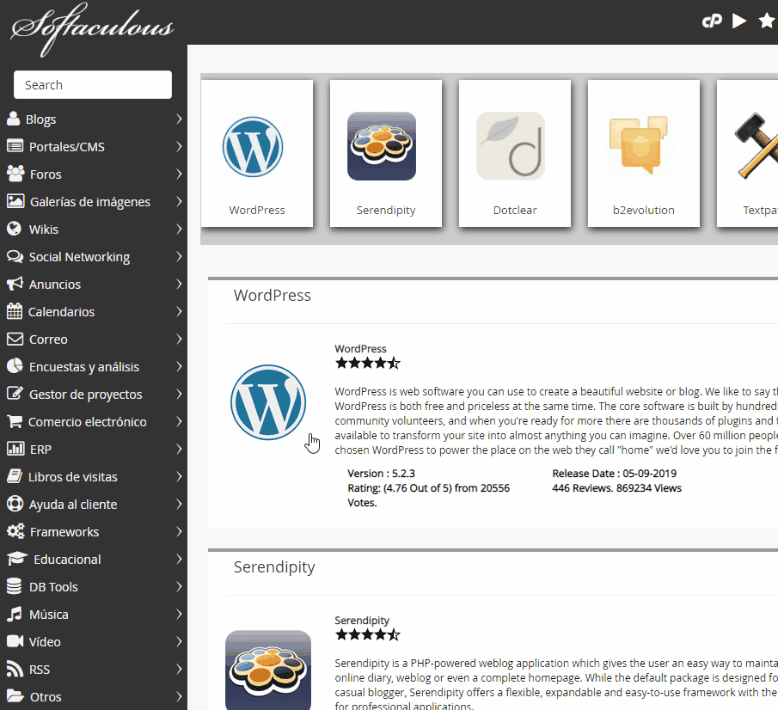Select the Dotclear app tile
The height and width of the screenshot is (710, 778).
[x=514, y=154]
